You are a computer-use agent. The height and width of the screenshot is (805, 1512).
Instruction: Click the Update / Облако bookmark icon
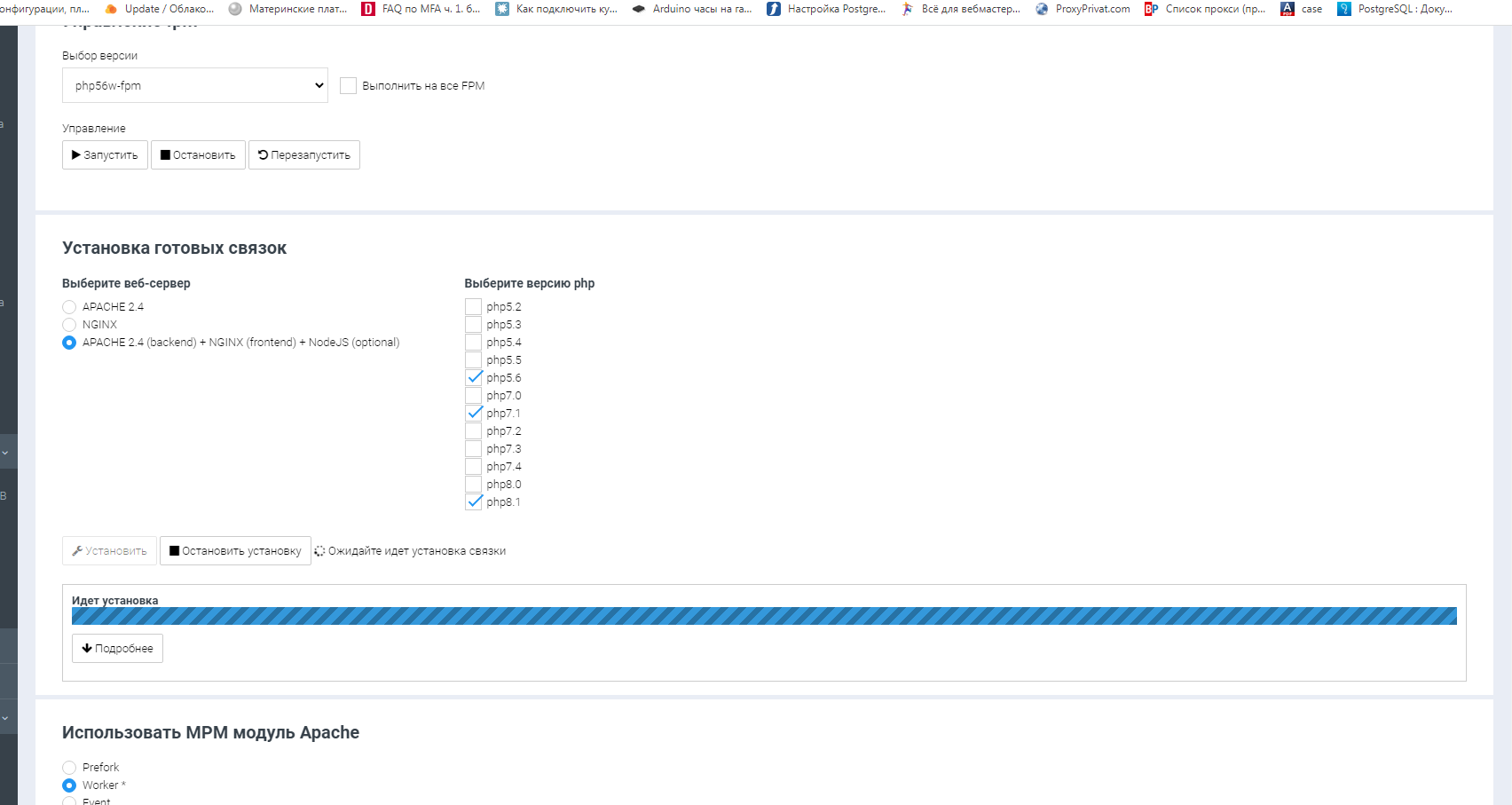111,9
